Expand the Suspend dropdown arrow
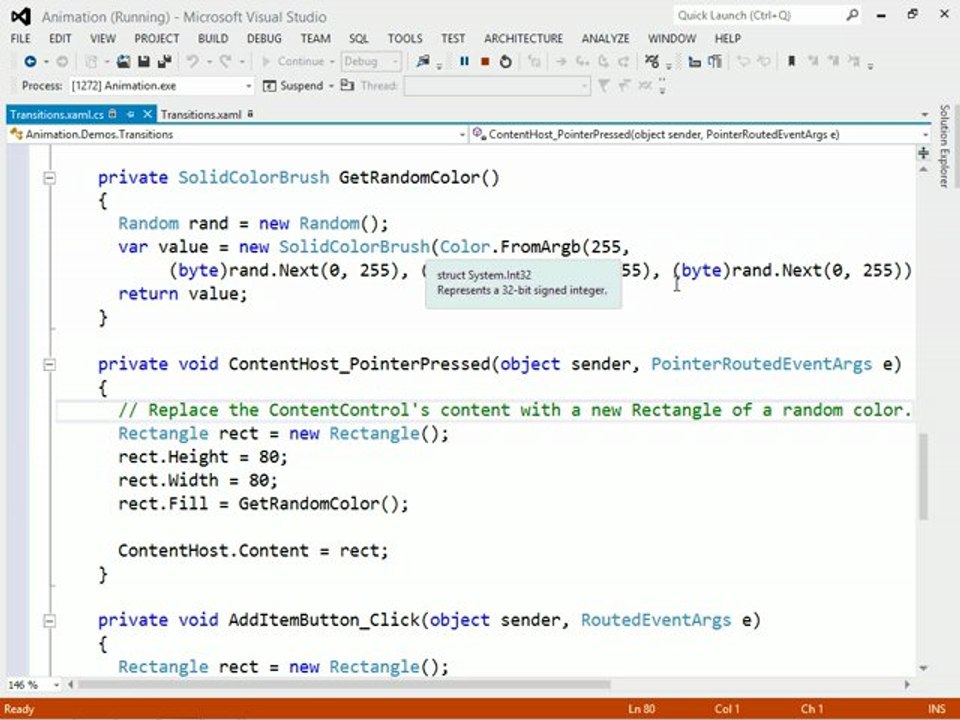The image size is (960, 720). (331, 86)
